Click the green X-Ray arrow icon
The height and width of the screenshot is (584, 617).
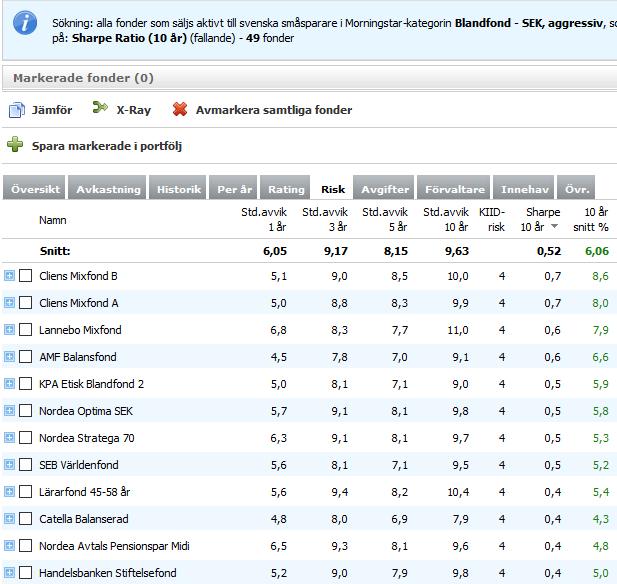(100, 107)
